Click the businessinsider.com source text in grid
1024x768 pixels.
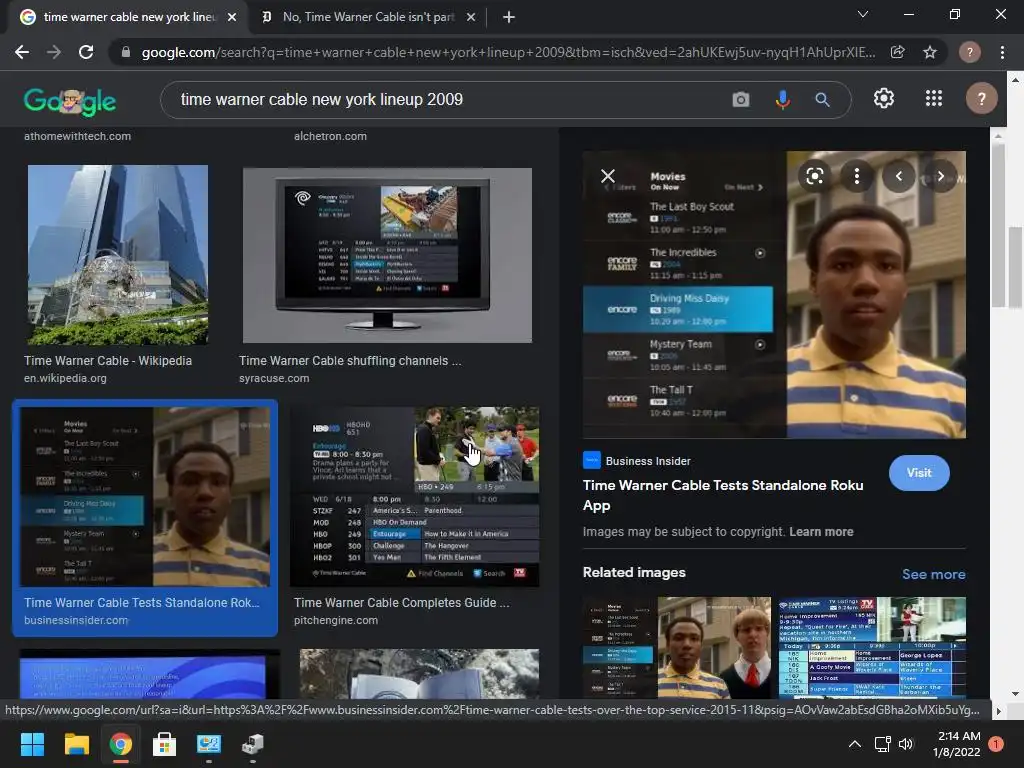tap(76, 620)
